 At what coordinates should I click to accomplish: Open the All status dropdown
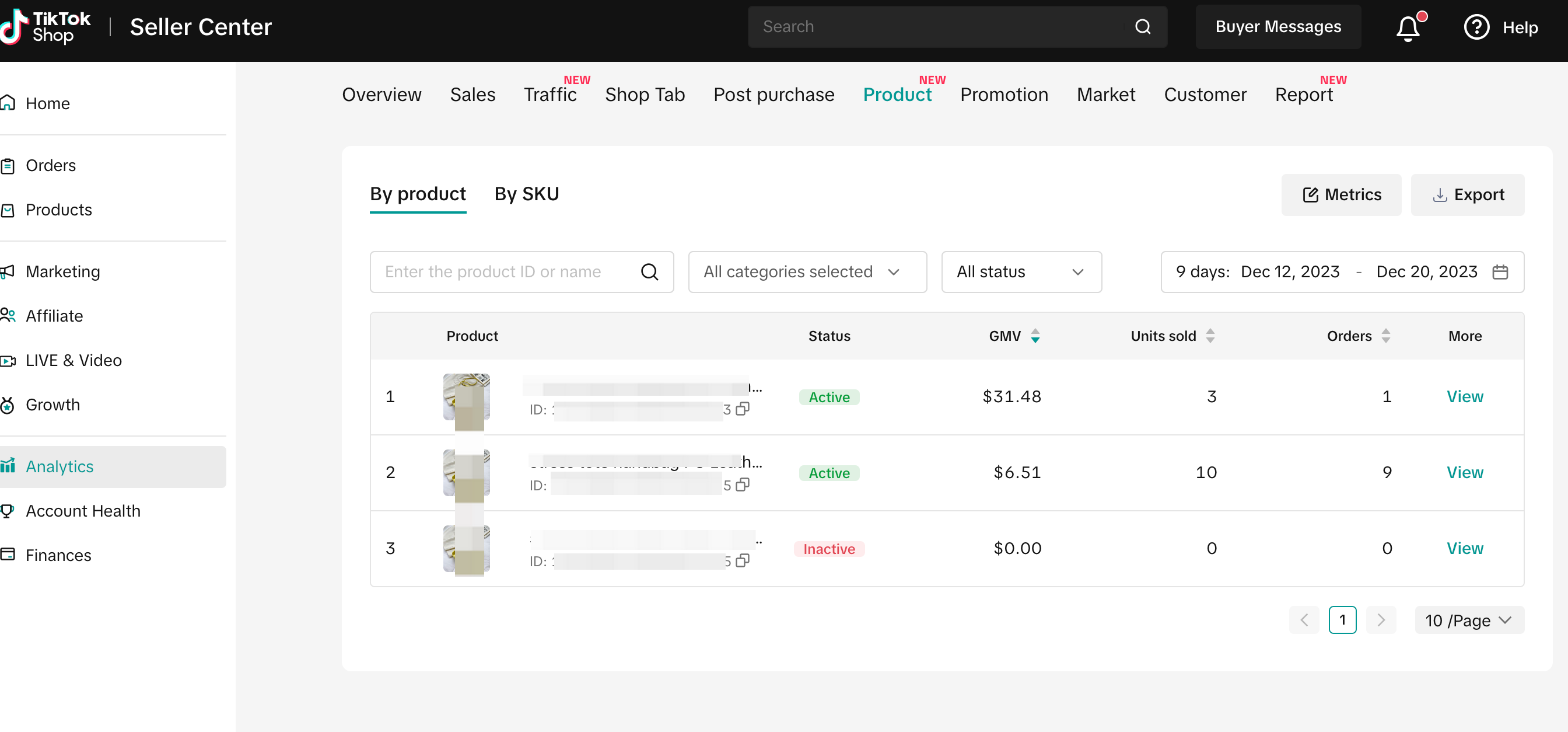coord(1021,272)
